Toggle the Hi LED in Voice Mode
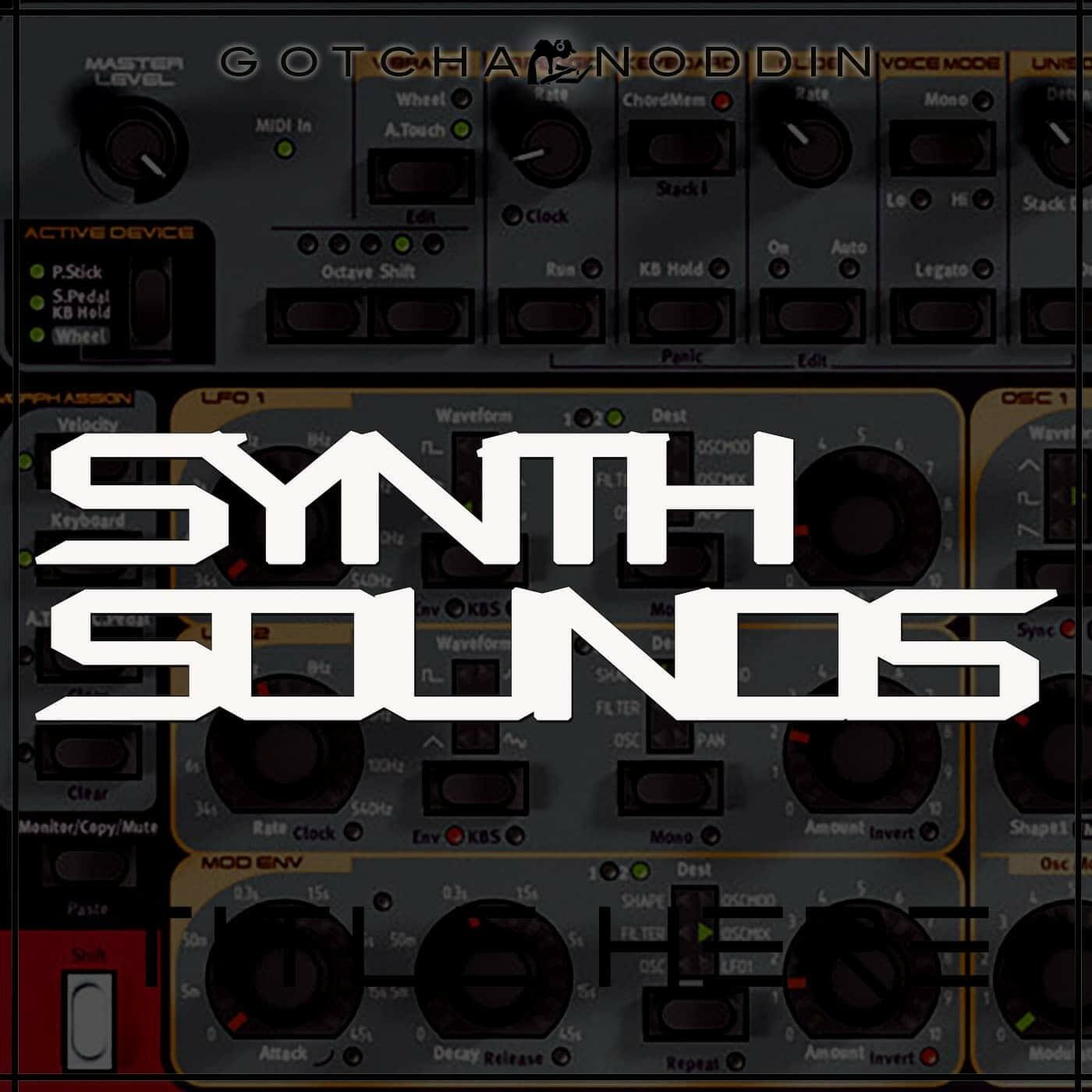 [x=983, y=200]
